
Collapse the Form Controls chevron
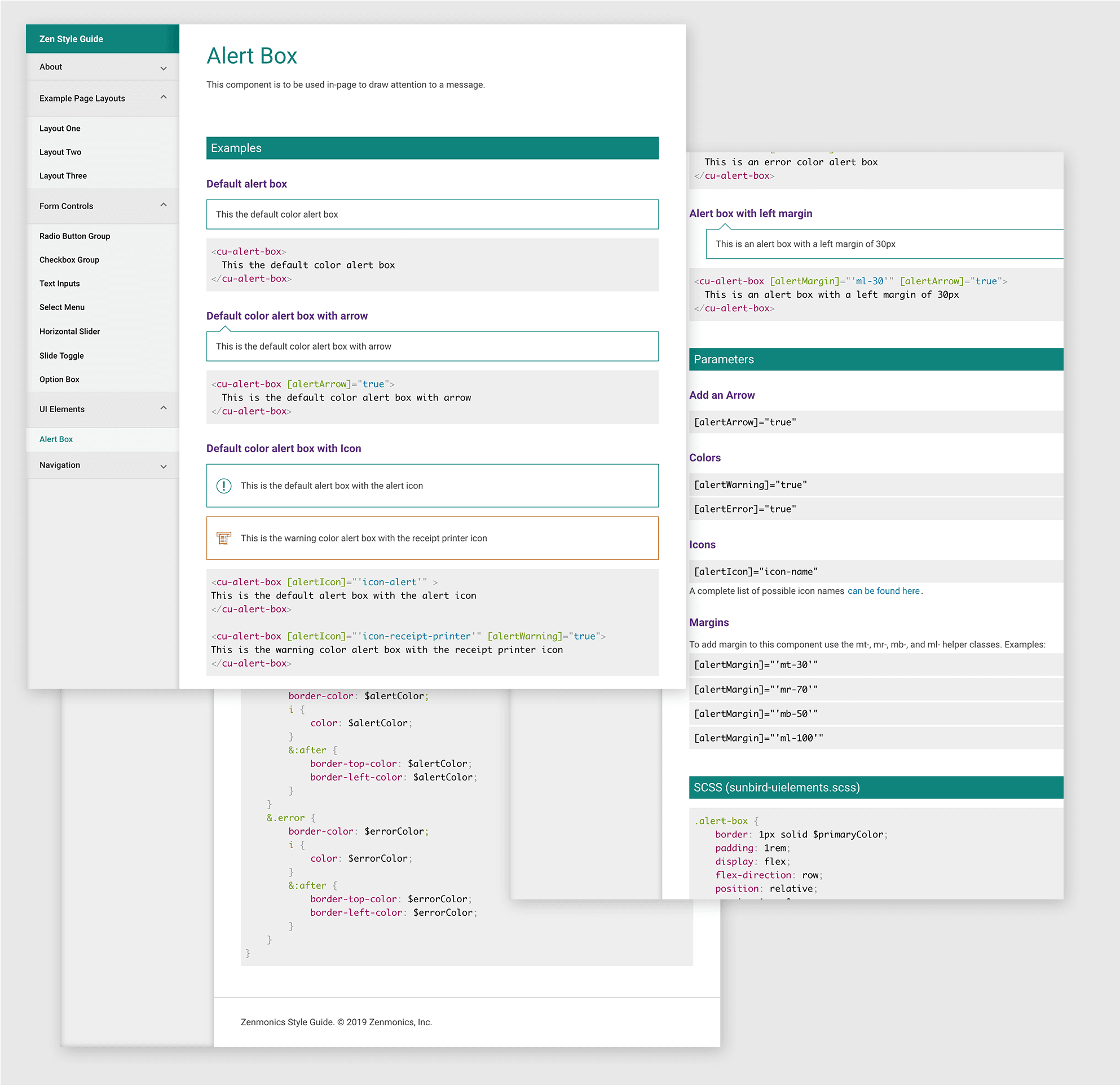(164, 205)
